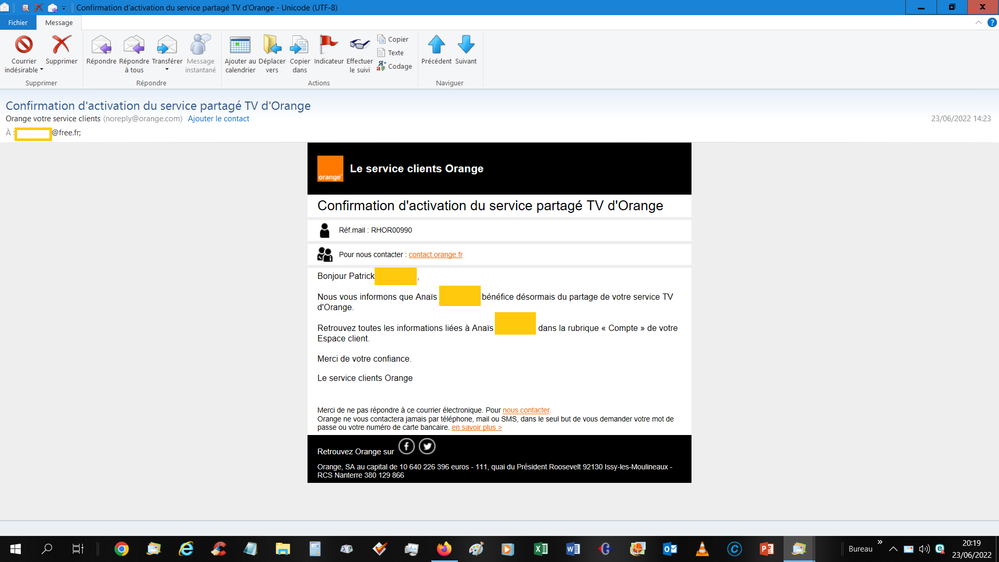Click the Windows Start button
This screenshot has width=999, height=562.
[x=15, y=549]
